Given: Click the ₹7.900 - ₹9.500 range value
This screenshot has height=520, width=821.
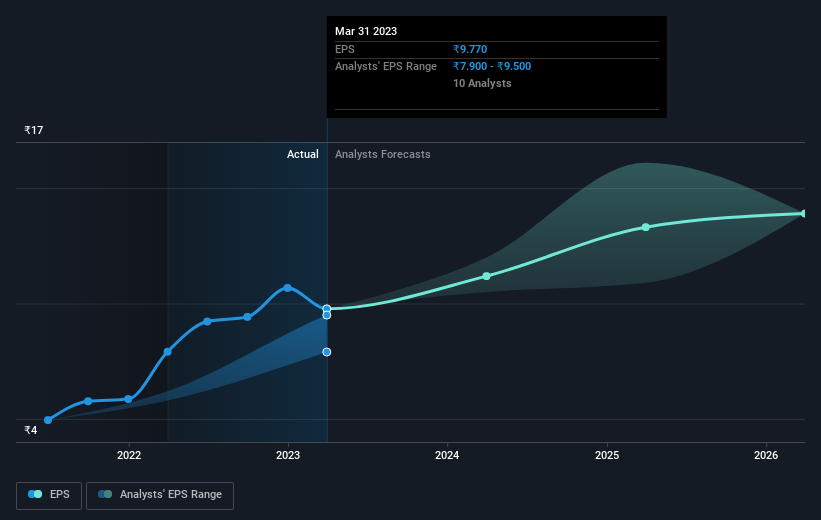Looking at the screenshot, I should coord(492,67).
